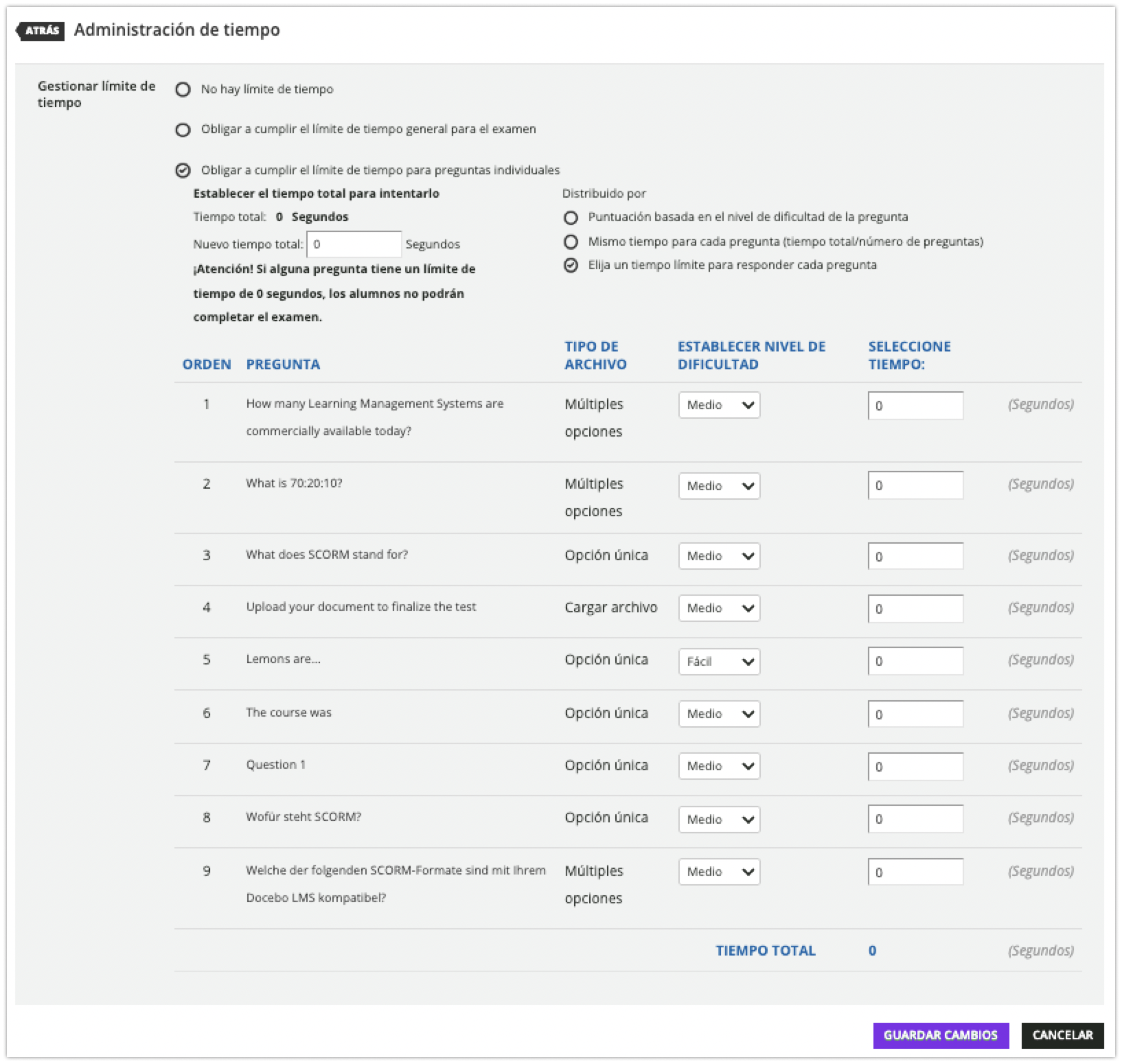The width and height of the screenshot is (1122, 1064).
Task: Open difficulty dropdown for 'What is 70:20:10?'
Action: (x=719, y=486)
